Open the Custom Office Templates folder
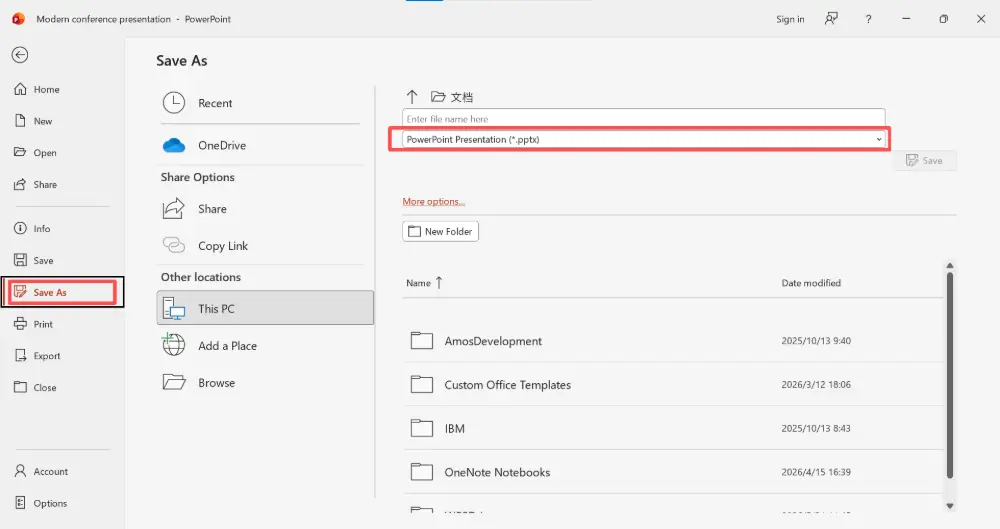The height and width of the screenshot is (529, 1000). [673, 385]
